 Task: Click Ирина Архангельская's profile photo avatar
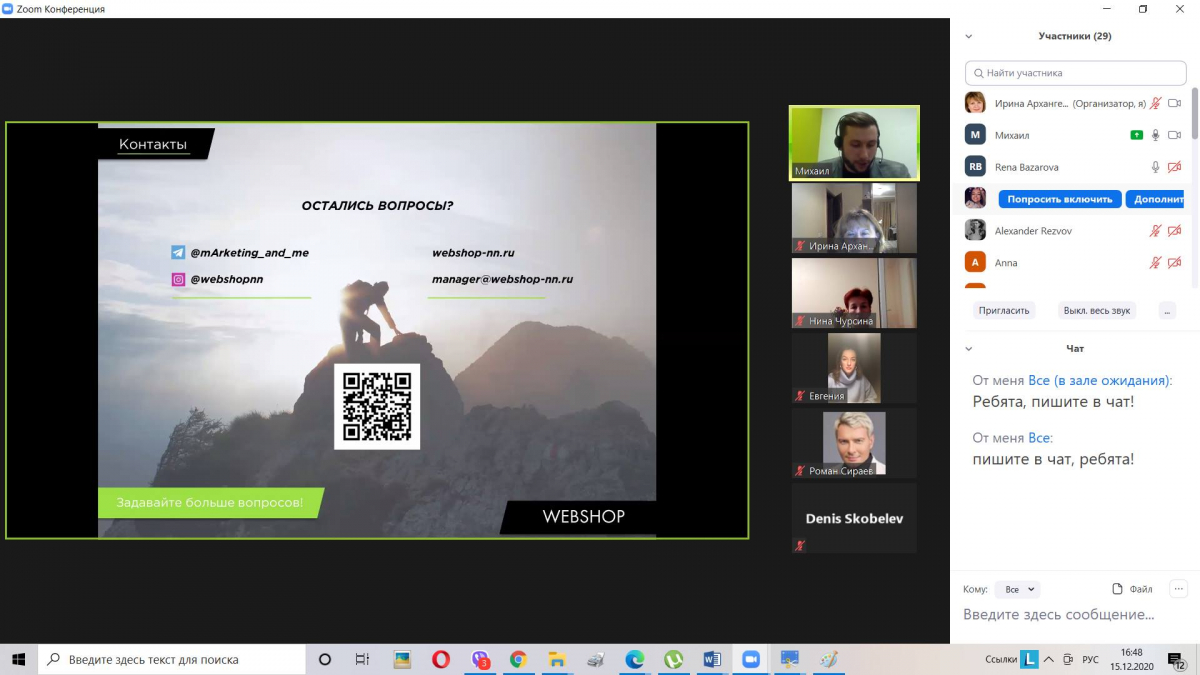[x=975, y=103]
